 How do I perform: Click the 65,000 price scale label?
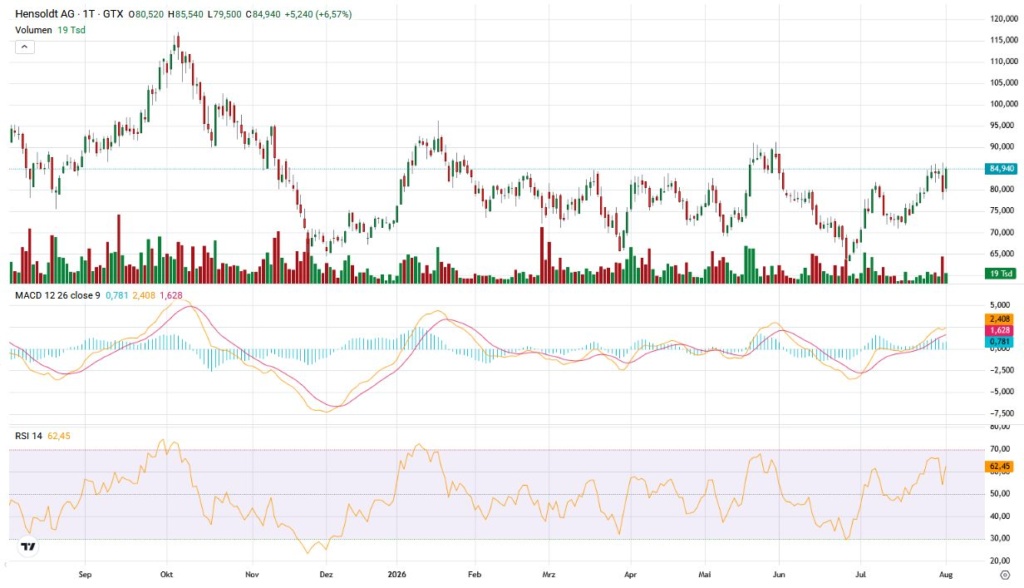[x=1004, y=253]
